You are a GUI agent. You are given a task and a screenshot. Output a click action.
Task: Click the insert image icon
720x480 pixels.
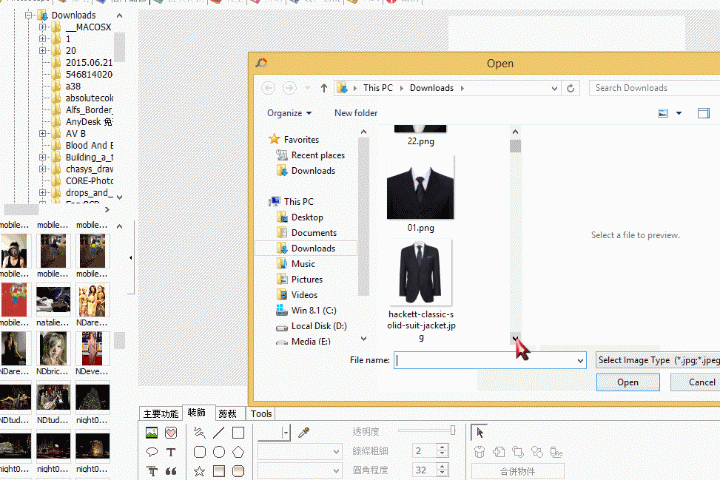point(152,433)
